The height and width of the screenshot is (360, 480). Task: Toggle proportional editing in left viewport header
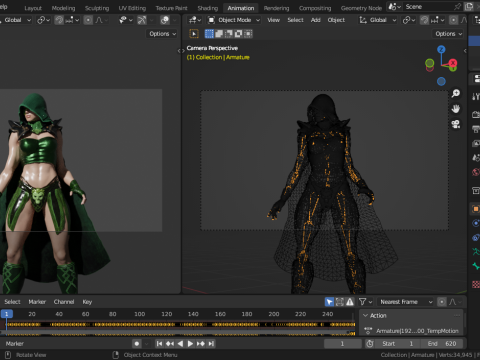point(88,20)
